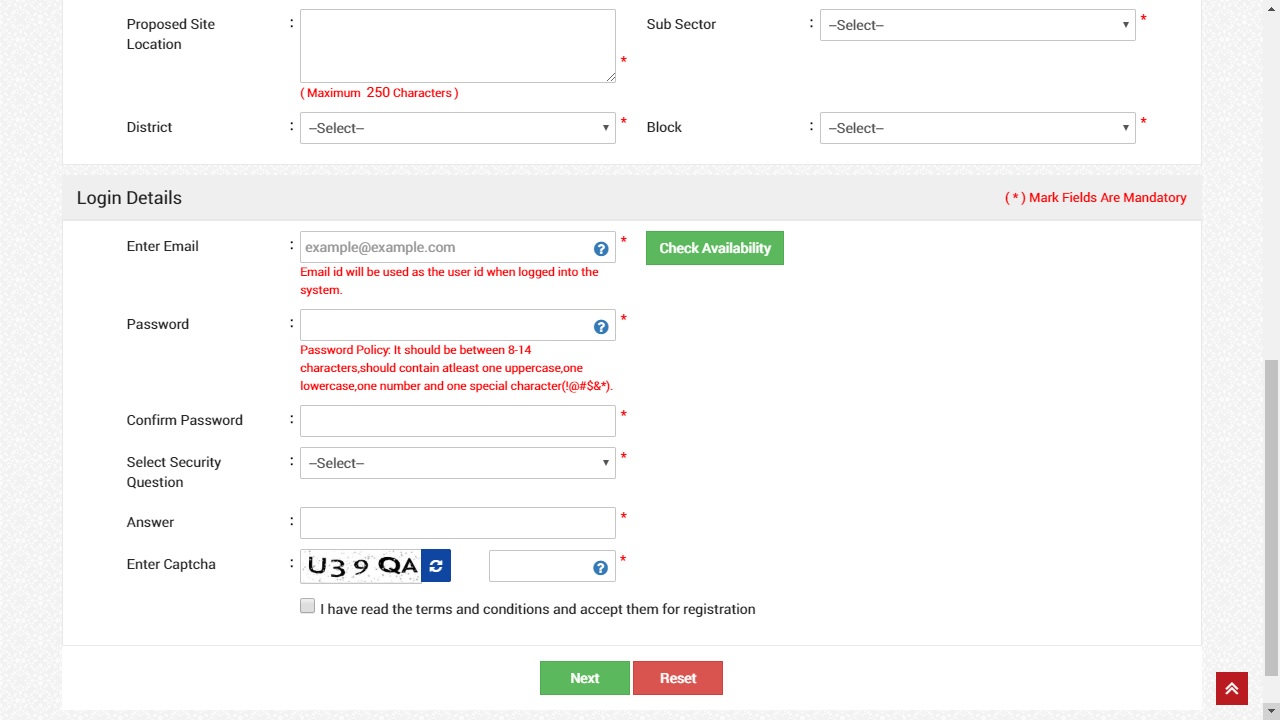Click the captcha input help icon

coord(600,568)
